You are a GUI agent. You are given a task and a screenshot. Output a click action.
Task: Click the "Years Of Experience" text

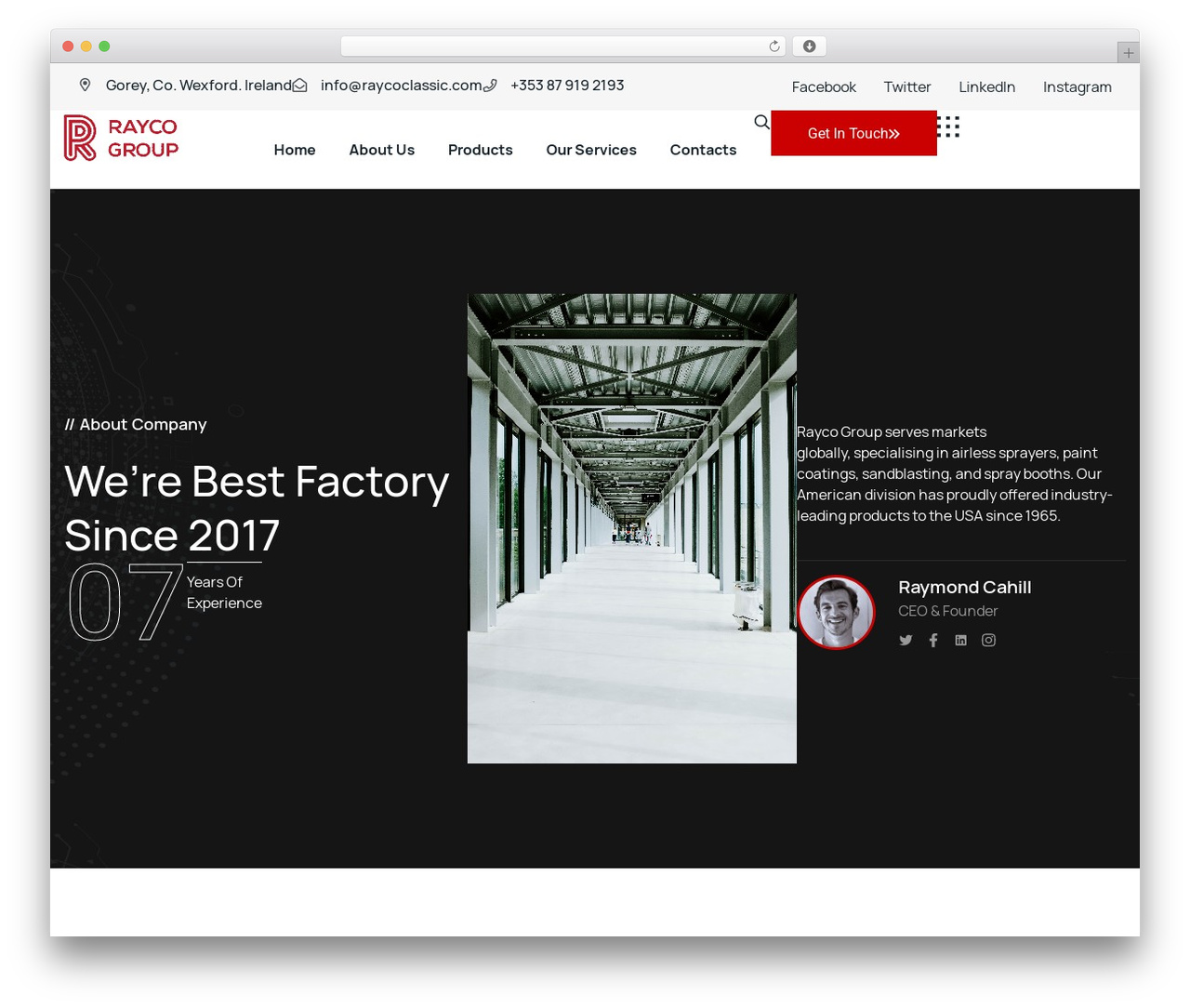pos(224,592)
